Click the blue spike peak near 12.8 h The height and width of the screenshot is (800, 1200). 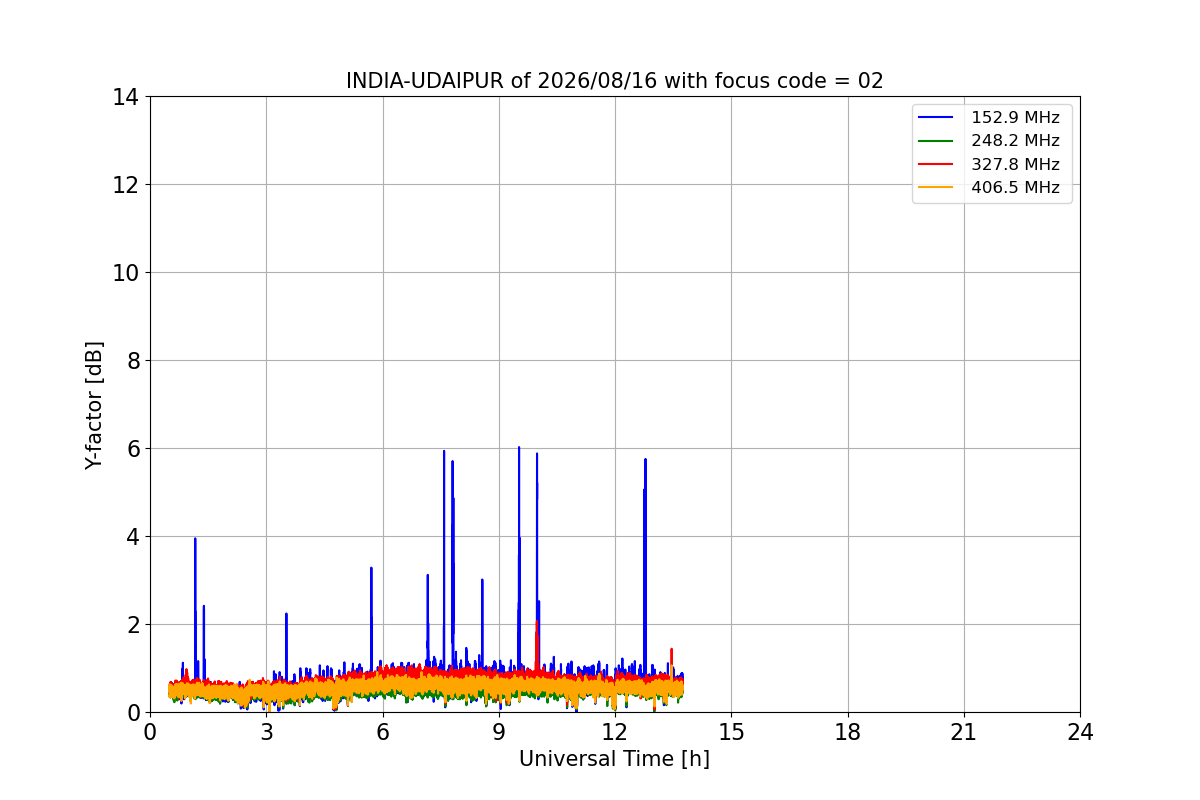(645, 459)
